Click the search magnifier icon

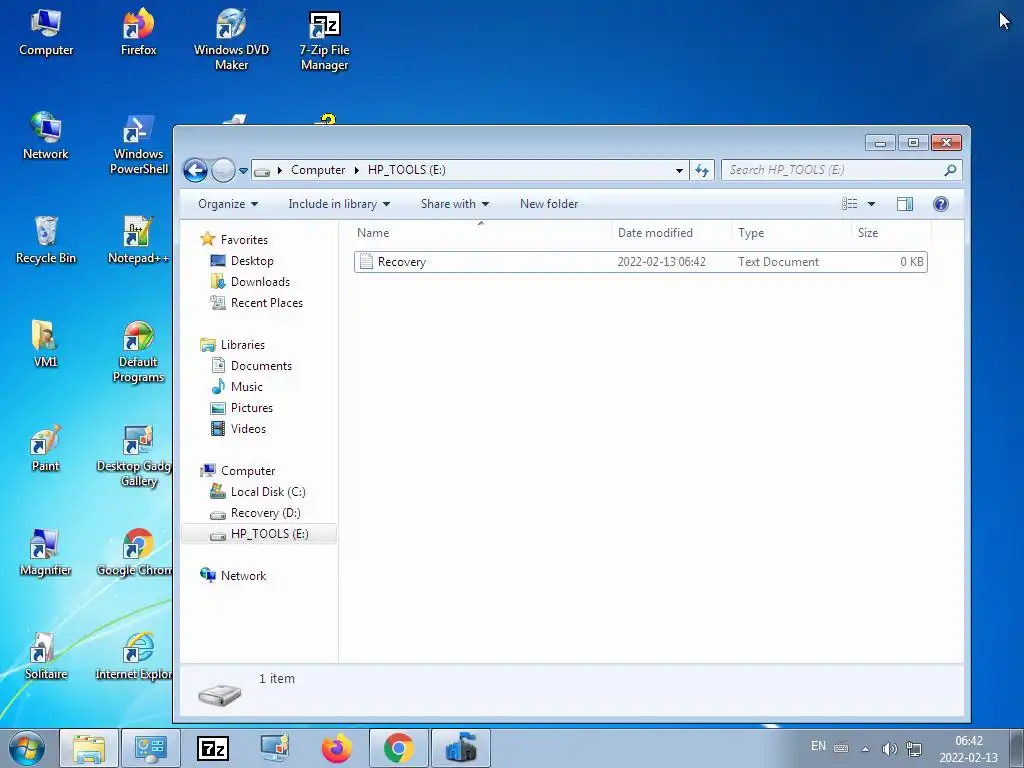pyautogui.click(x=950, y=170)
